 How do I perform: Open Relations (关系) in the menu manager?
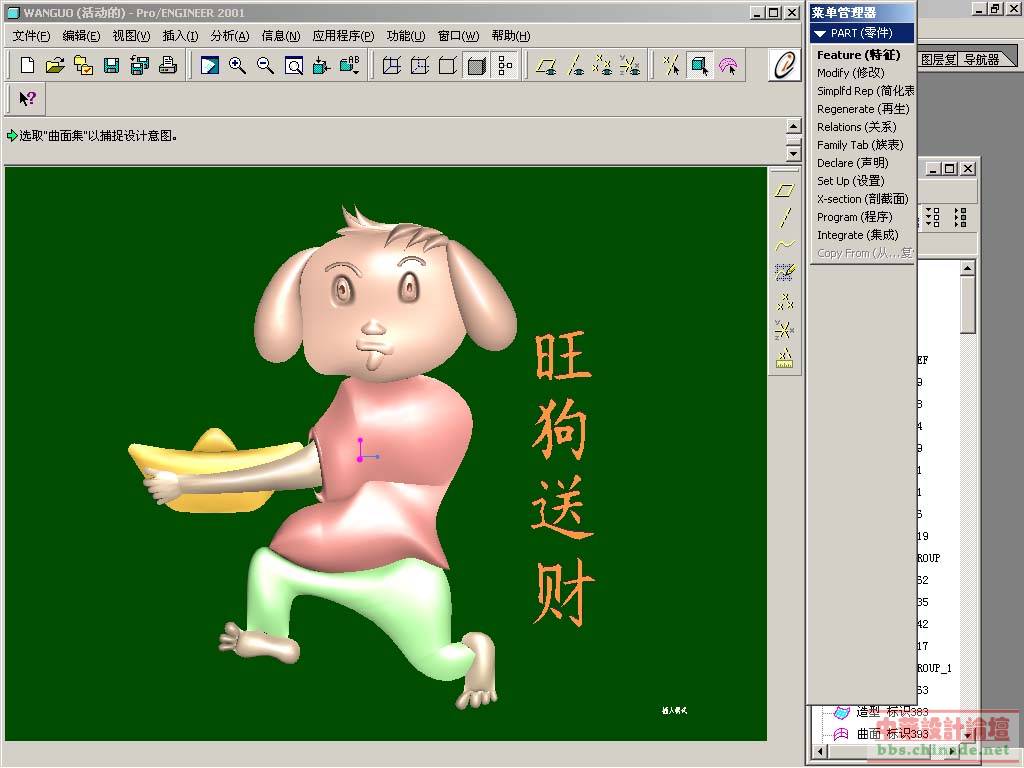pos(856,127)
